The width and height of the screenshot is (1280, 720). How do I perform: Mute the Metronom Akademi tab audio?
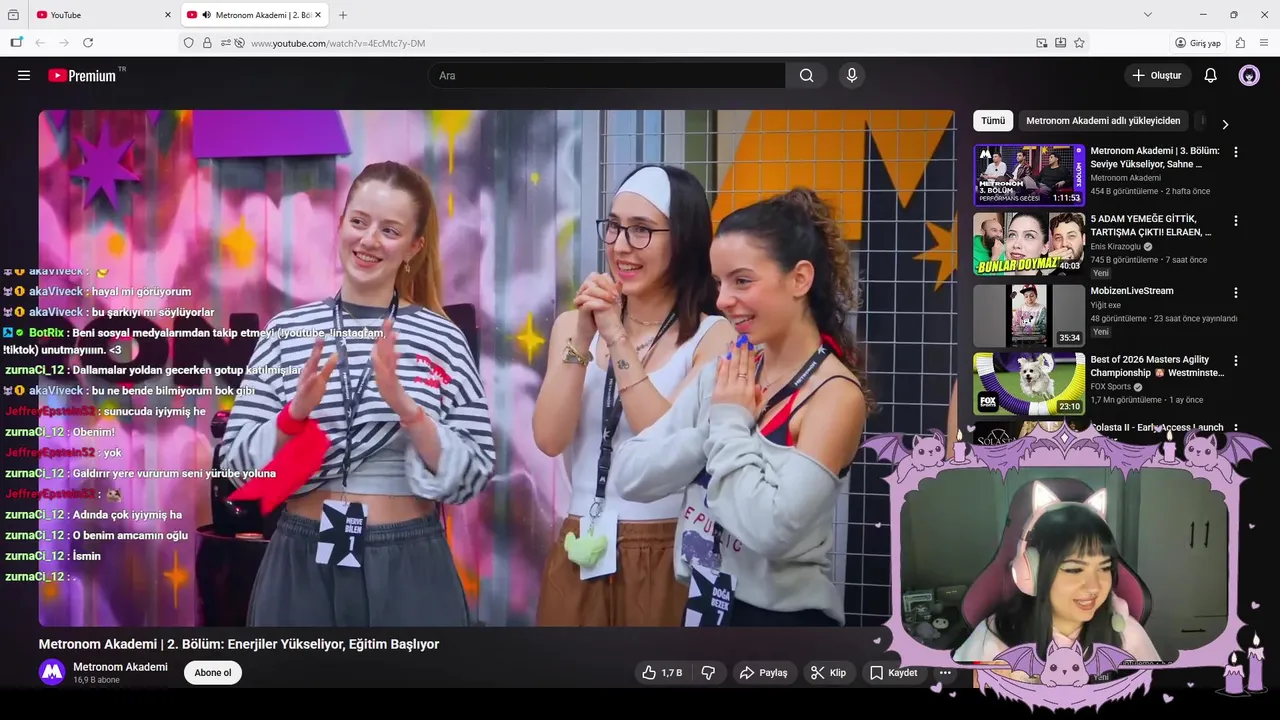pyautogui.click(x=207, y=15)
